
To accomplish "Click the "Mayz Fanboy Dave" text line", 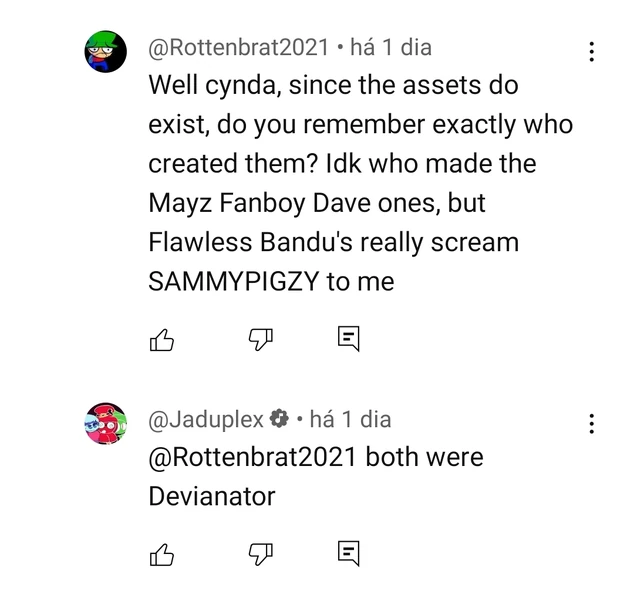I will [264, 204].
